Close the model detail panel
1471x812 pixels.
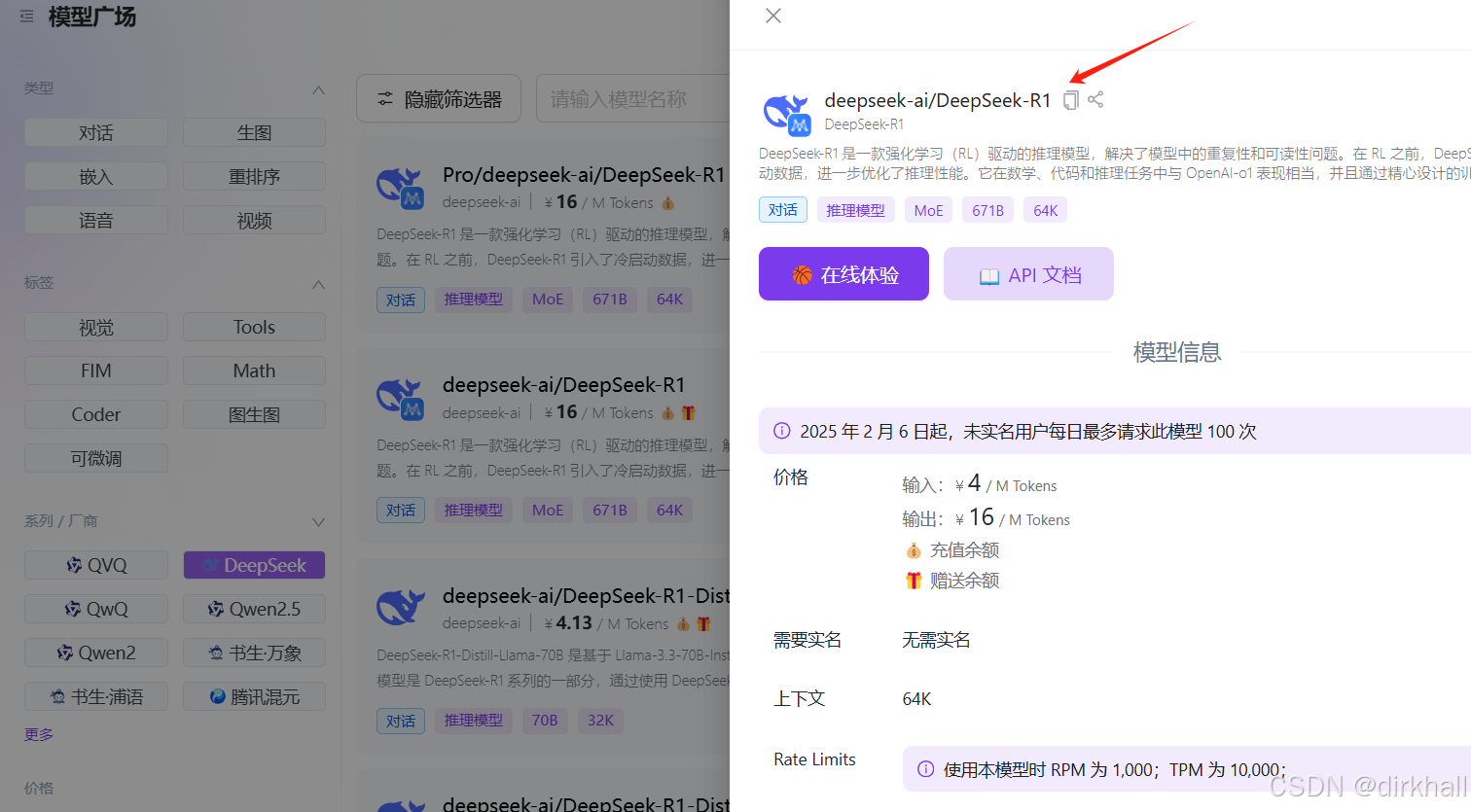coord(773,16)
